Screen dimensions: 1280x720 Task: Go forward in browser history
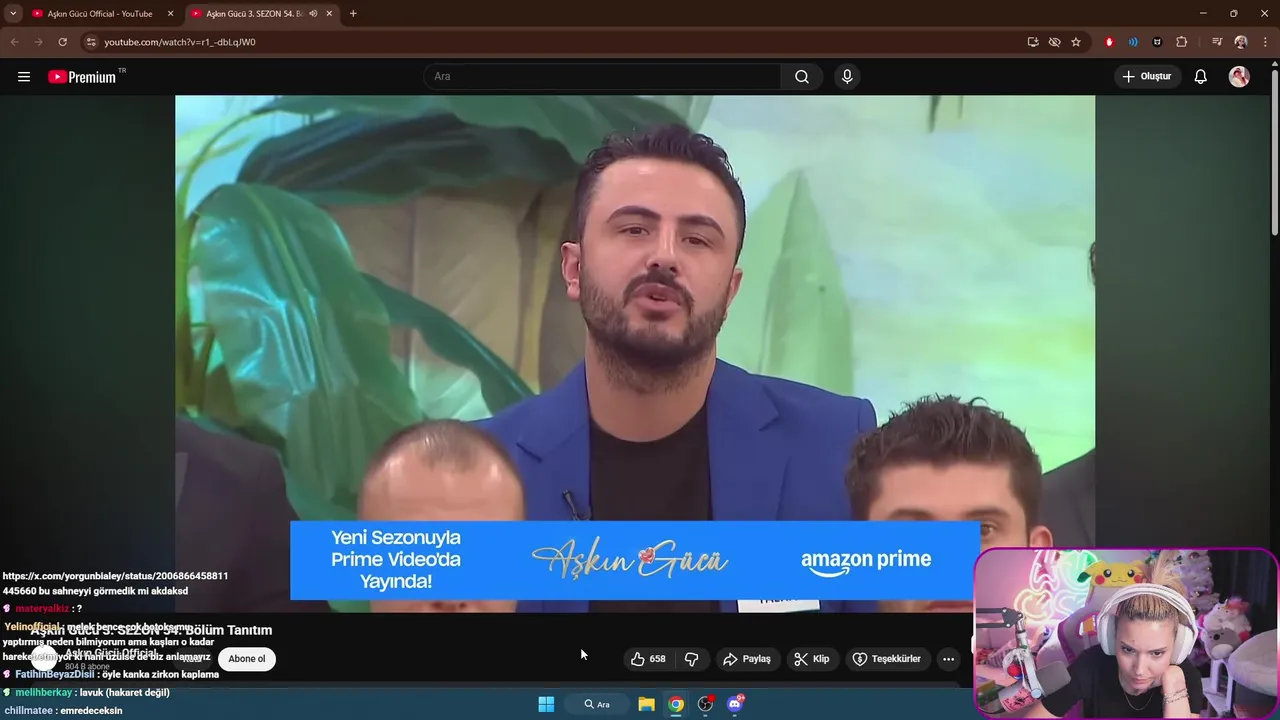38,42
